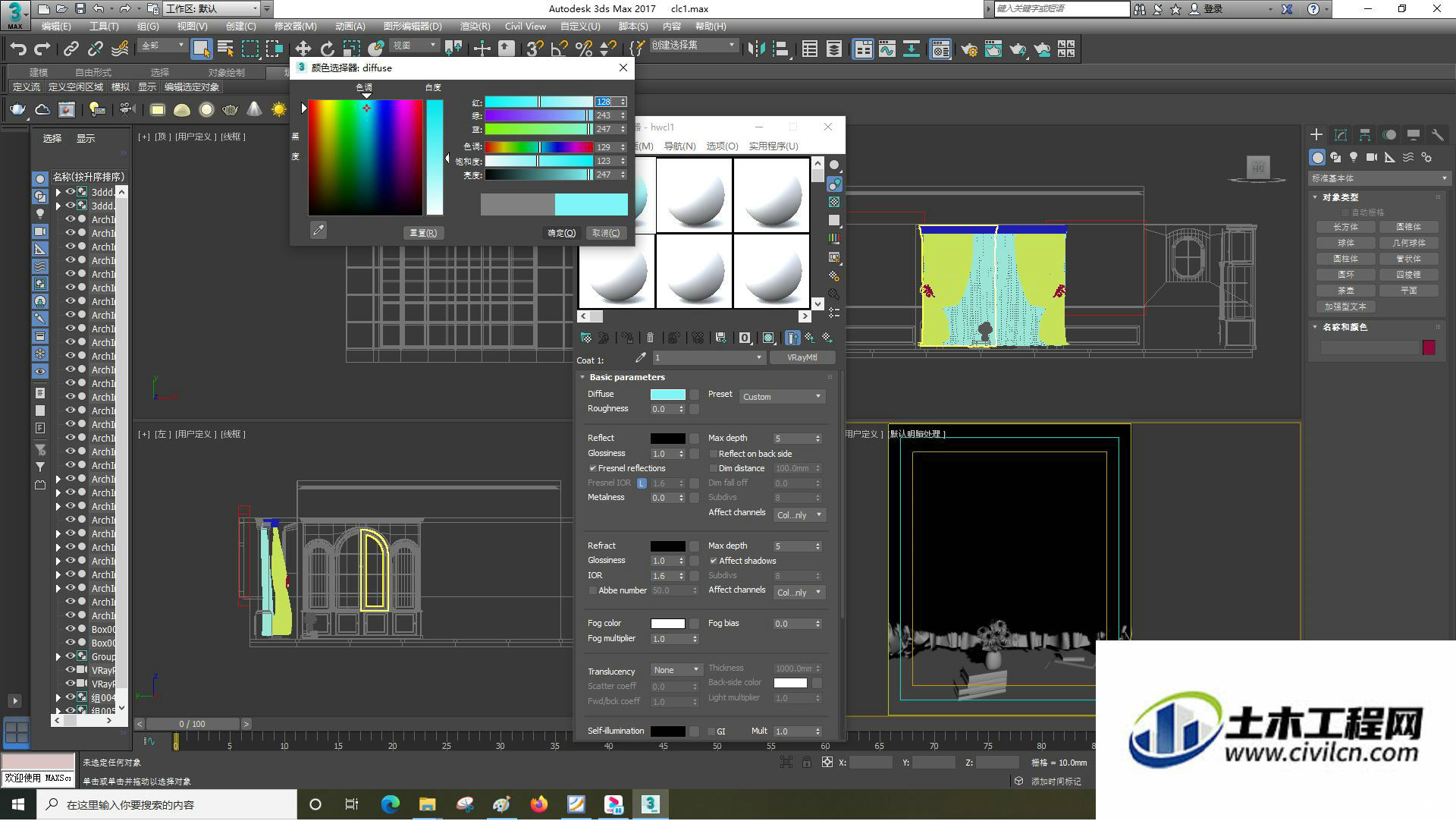
Task: Open the 编辑(E) menu
Action: click(55, 26)
